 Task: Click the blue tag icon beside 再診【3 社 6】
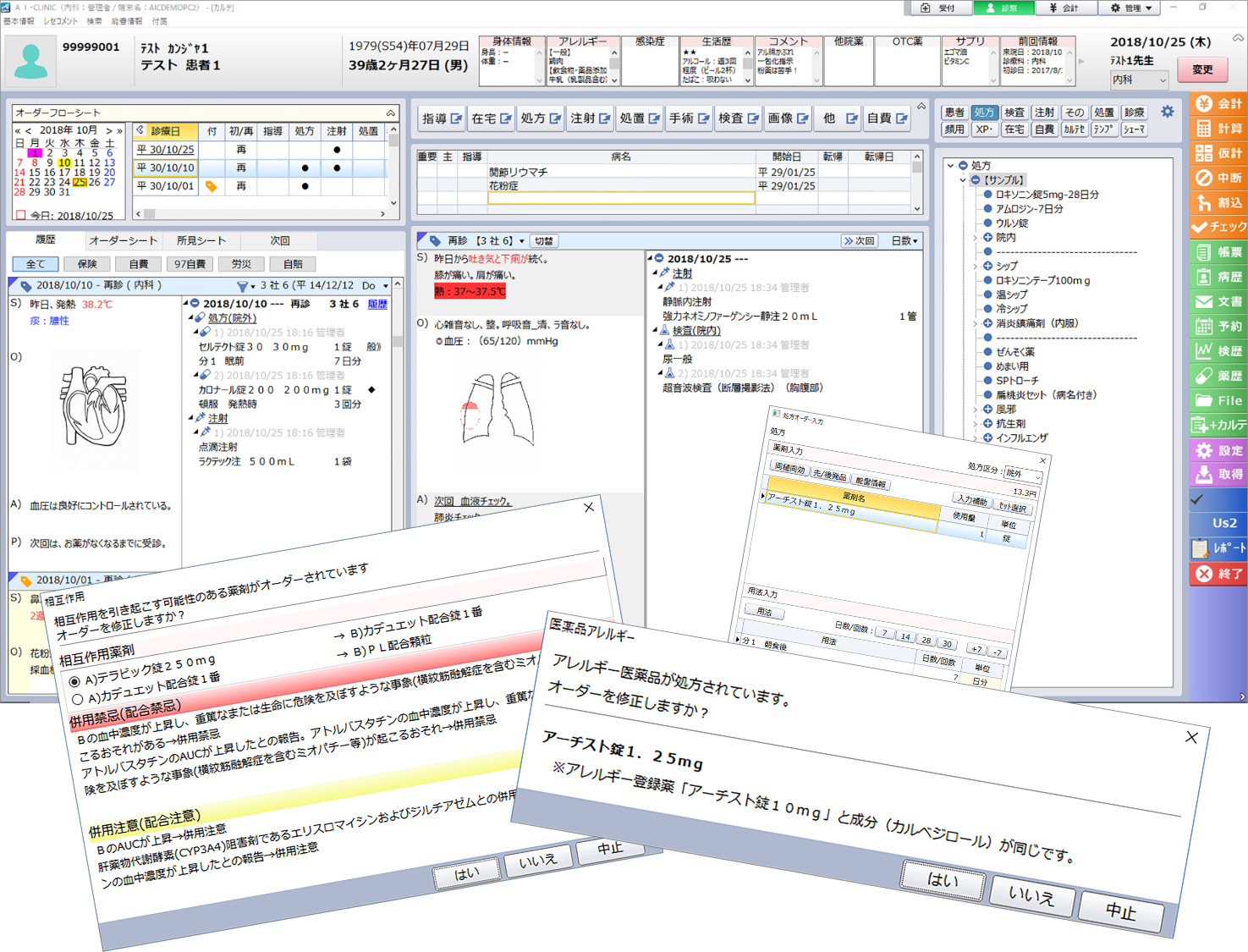434,241
